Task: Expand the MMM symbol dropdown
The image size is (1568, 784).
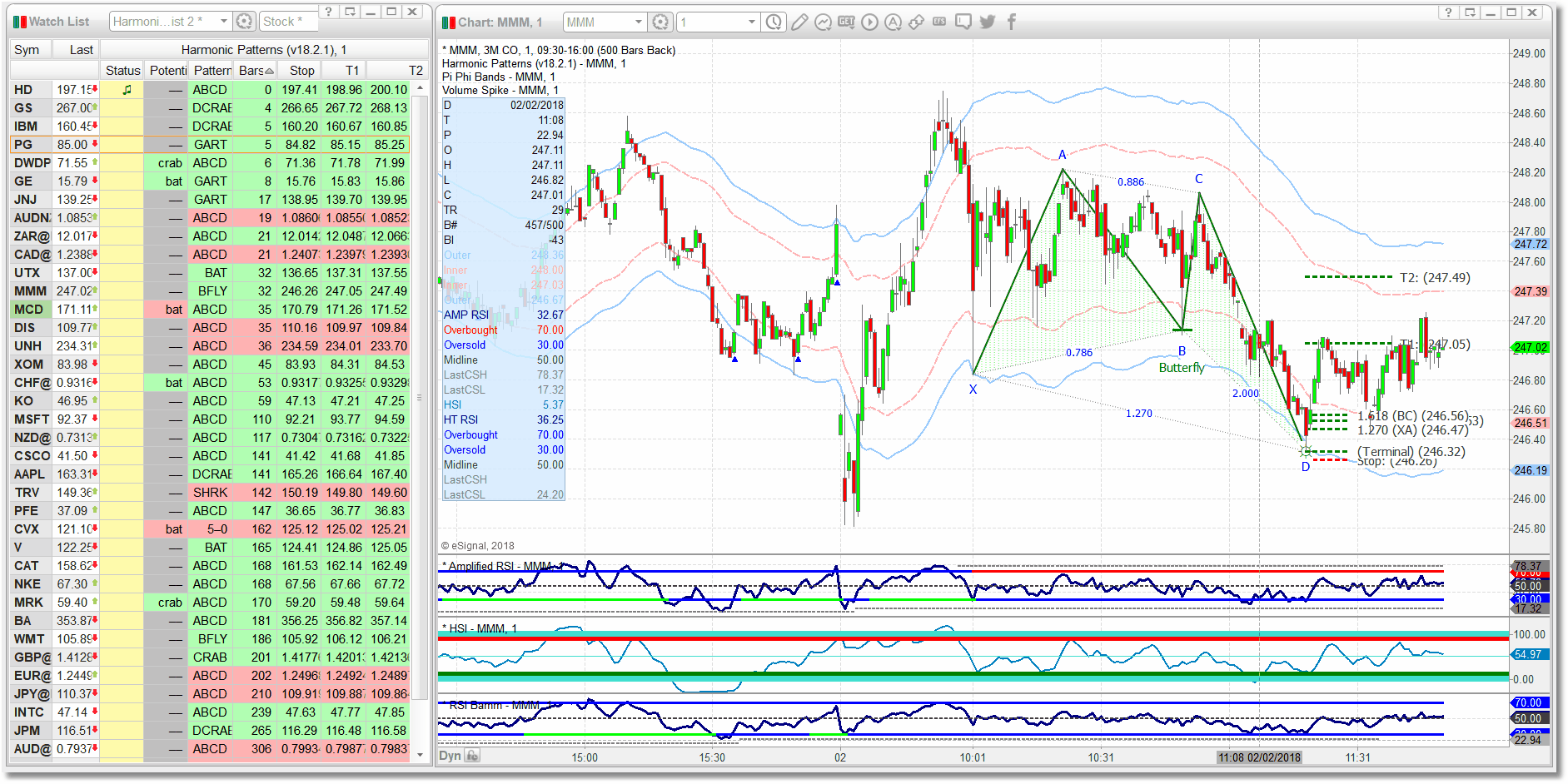Action: (x=639, y=22)
